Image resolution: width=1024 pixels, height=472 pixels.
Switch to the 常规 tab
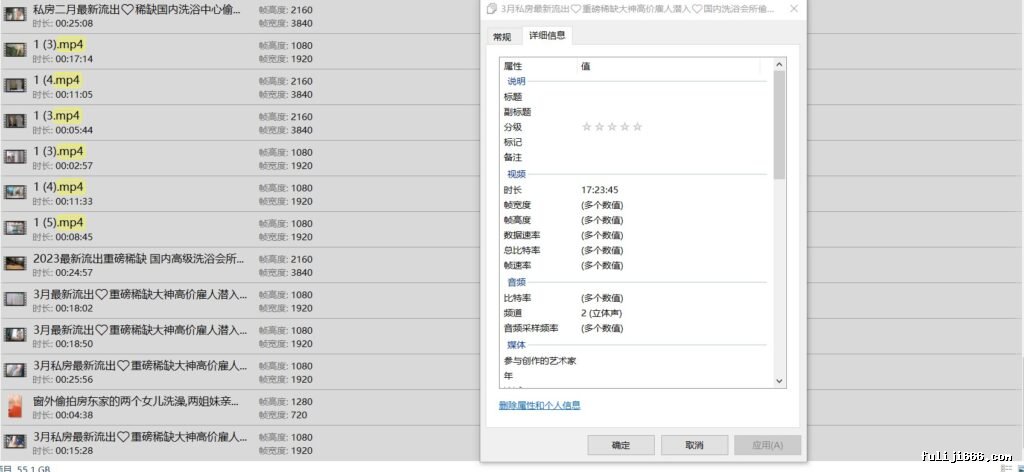coord(502,37)
